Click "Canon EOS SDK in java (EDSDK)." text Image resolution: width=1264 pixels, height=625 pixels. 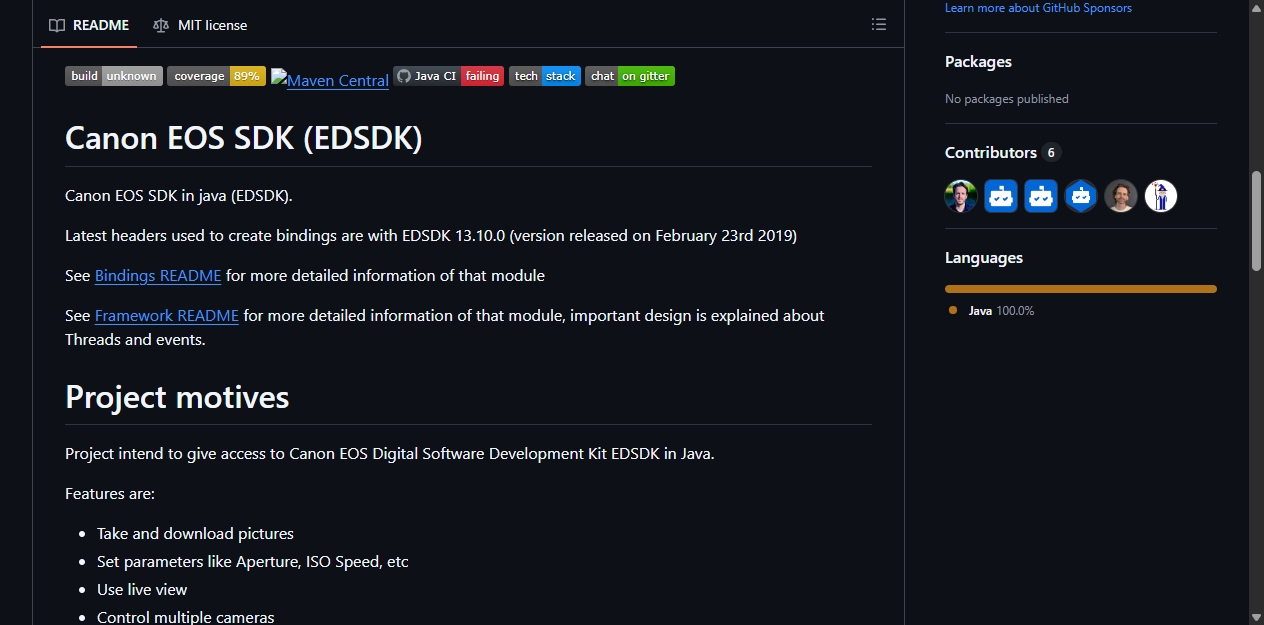[x=179, y=195]
